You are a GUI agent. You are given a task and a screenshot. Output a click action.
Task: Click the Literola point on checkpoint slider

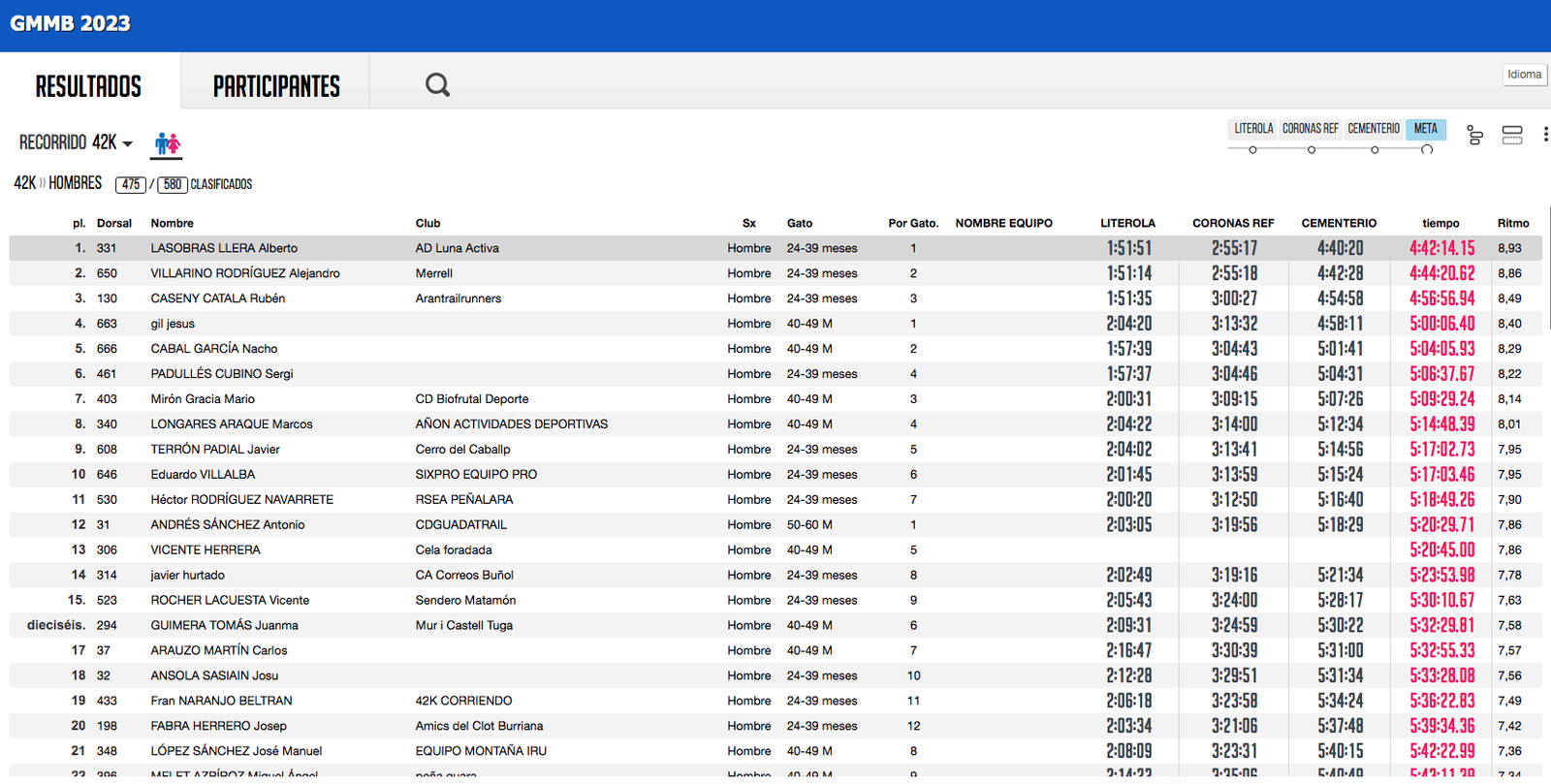tap(1252, 150)
